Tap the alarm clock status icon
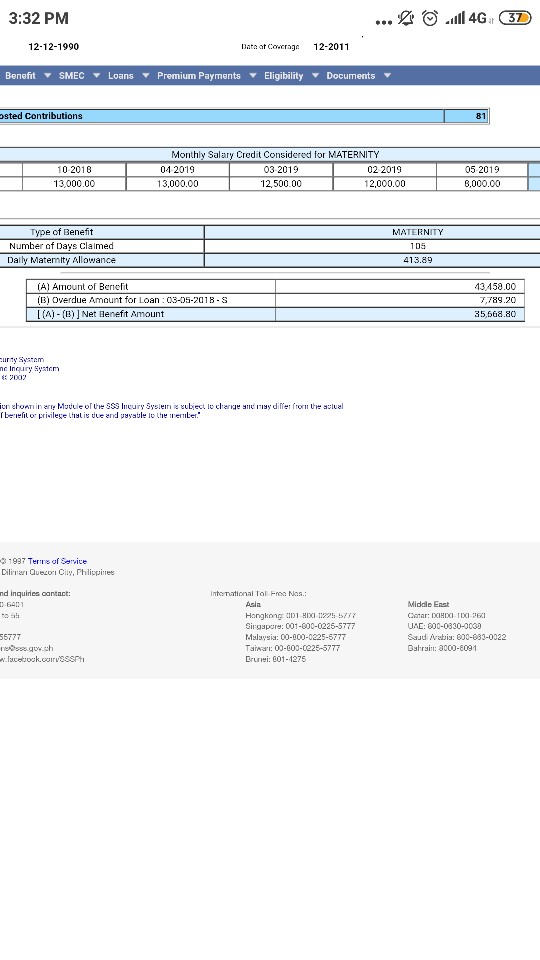Image resolution: width=540 pixels, height=960 pixels. (430, 18)
